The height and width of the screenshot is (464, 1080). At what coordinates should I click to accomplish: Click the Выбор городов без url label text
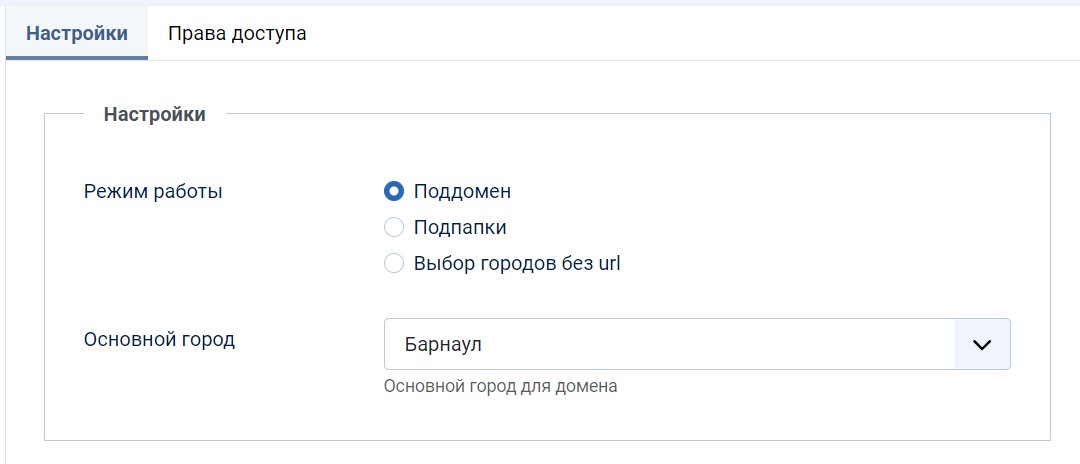pos(517,264)
